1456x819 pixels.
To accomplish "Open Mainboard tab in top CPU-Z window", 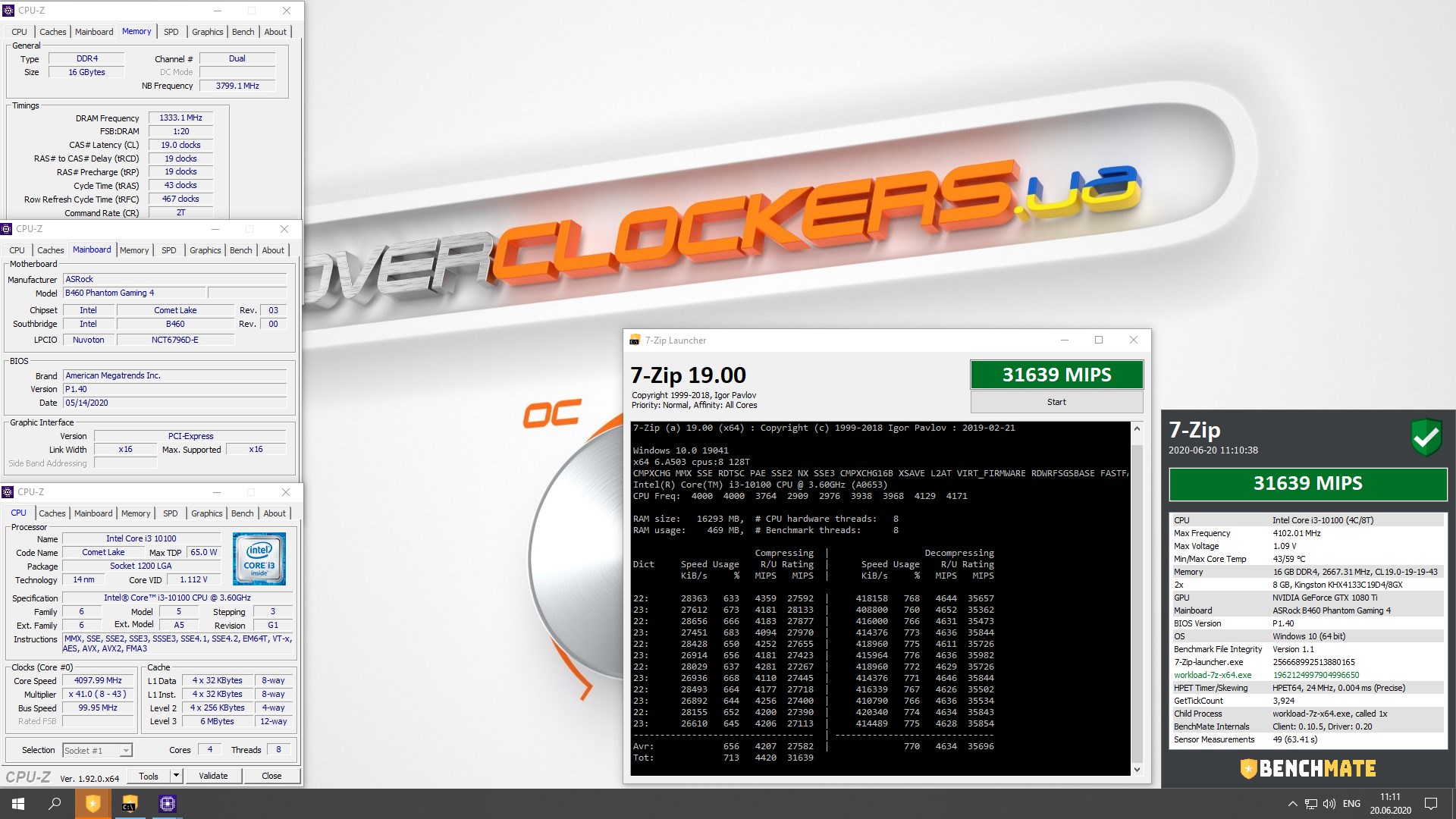I will point(94,32).
